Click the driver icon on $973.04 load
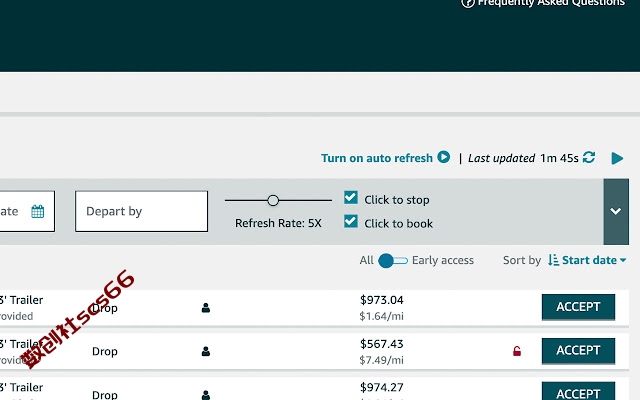The height and width of the screenshot is (400, 640). (206, 308)
